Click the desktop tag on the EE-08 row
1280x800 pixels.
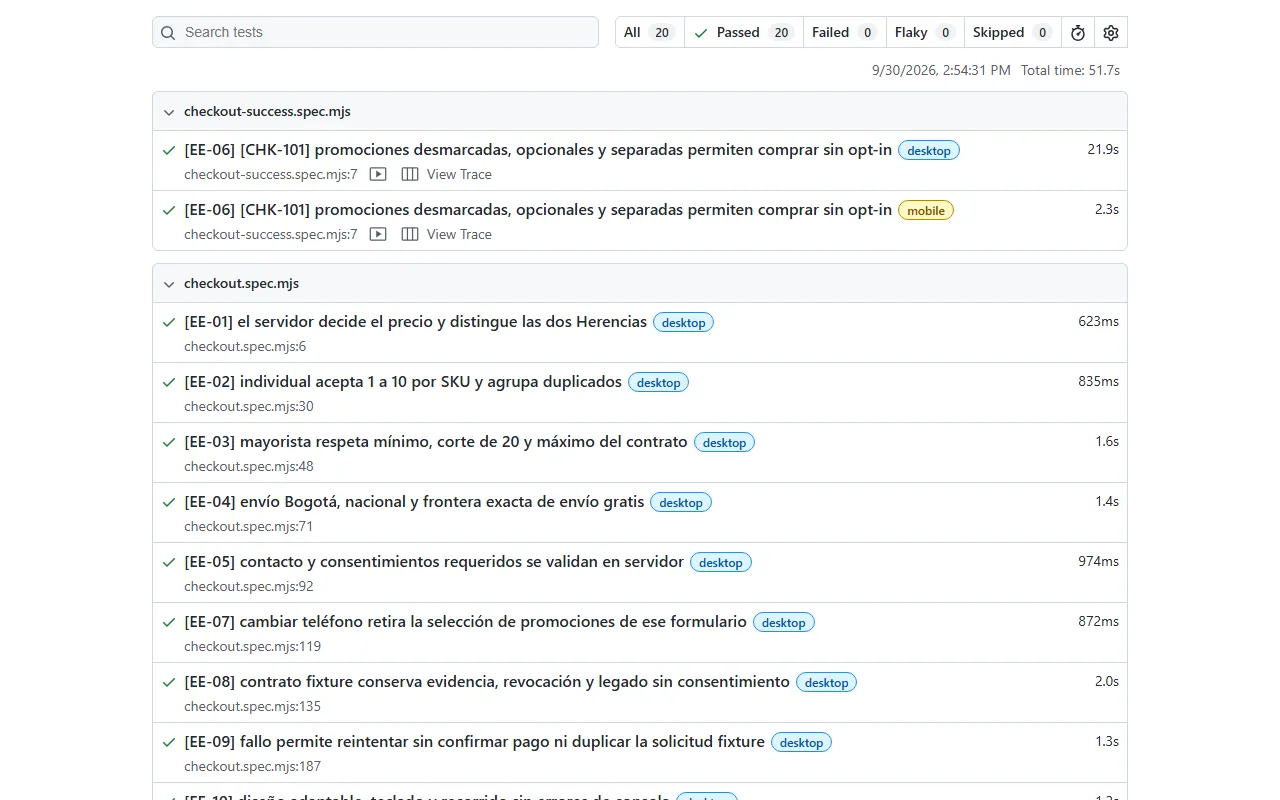tap(827, 683)
